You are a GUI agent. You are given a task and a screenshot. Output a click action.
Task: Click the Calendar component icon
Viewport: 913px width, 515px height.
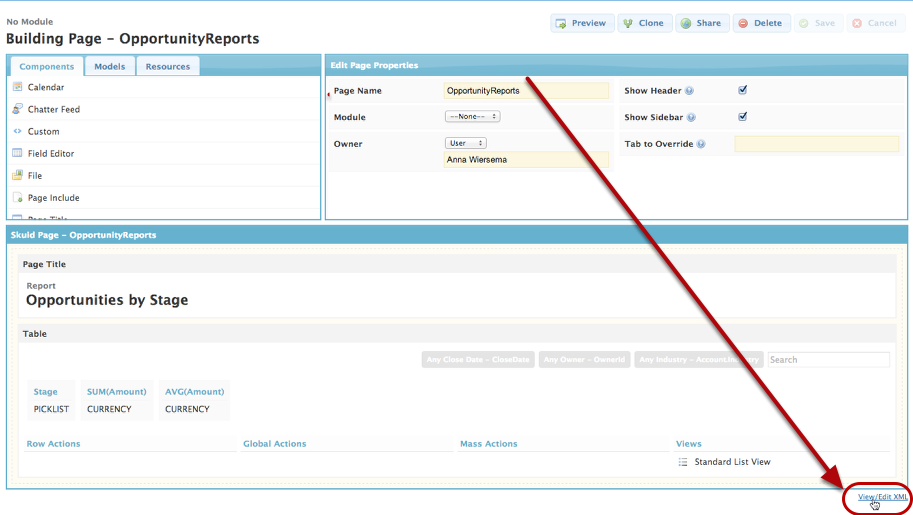[18, 87]
